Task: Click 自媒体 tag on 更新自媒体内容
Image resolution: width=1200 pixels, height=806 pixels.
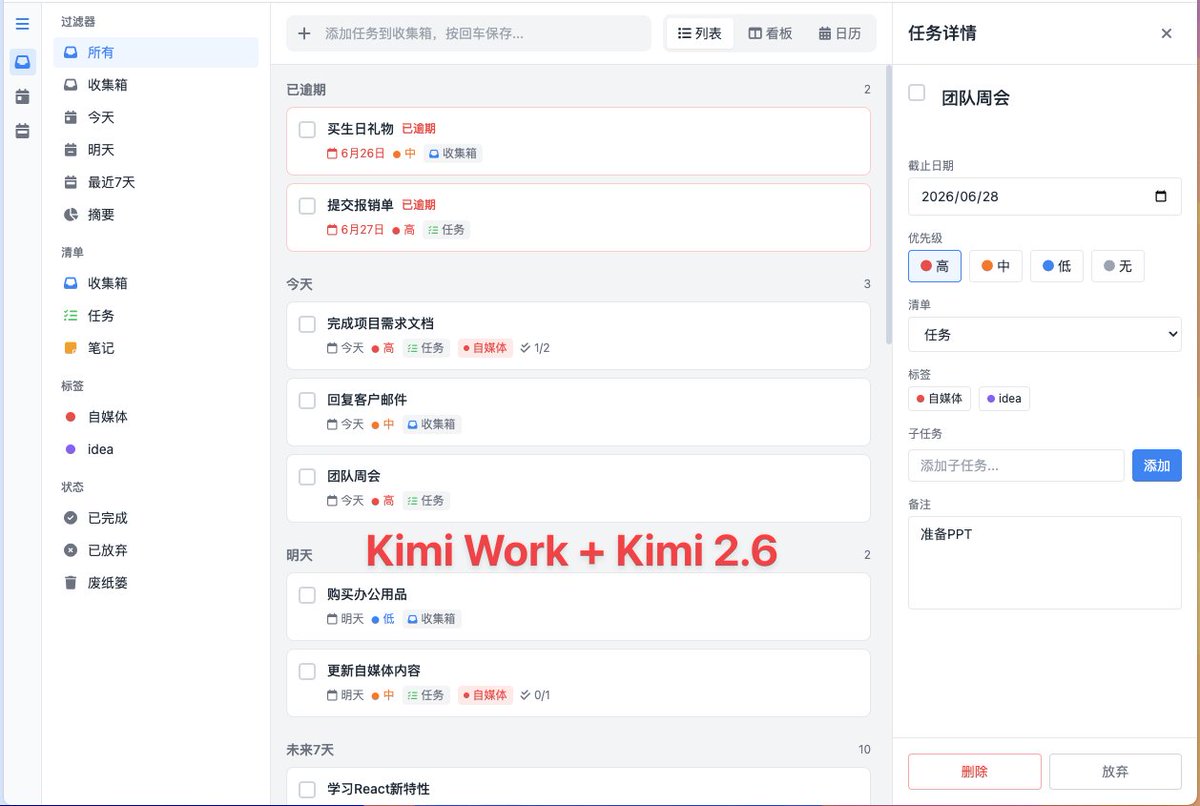Action: 484,695
